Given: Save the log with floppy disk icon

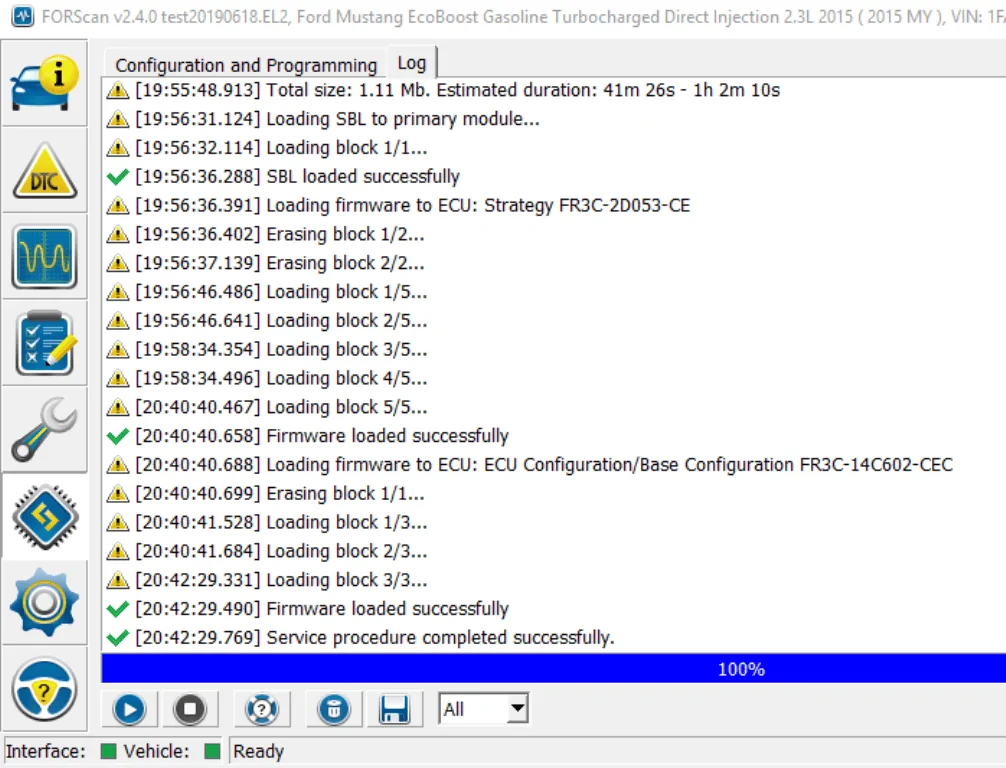Looking at the screenshot, I should (394, 710).
